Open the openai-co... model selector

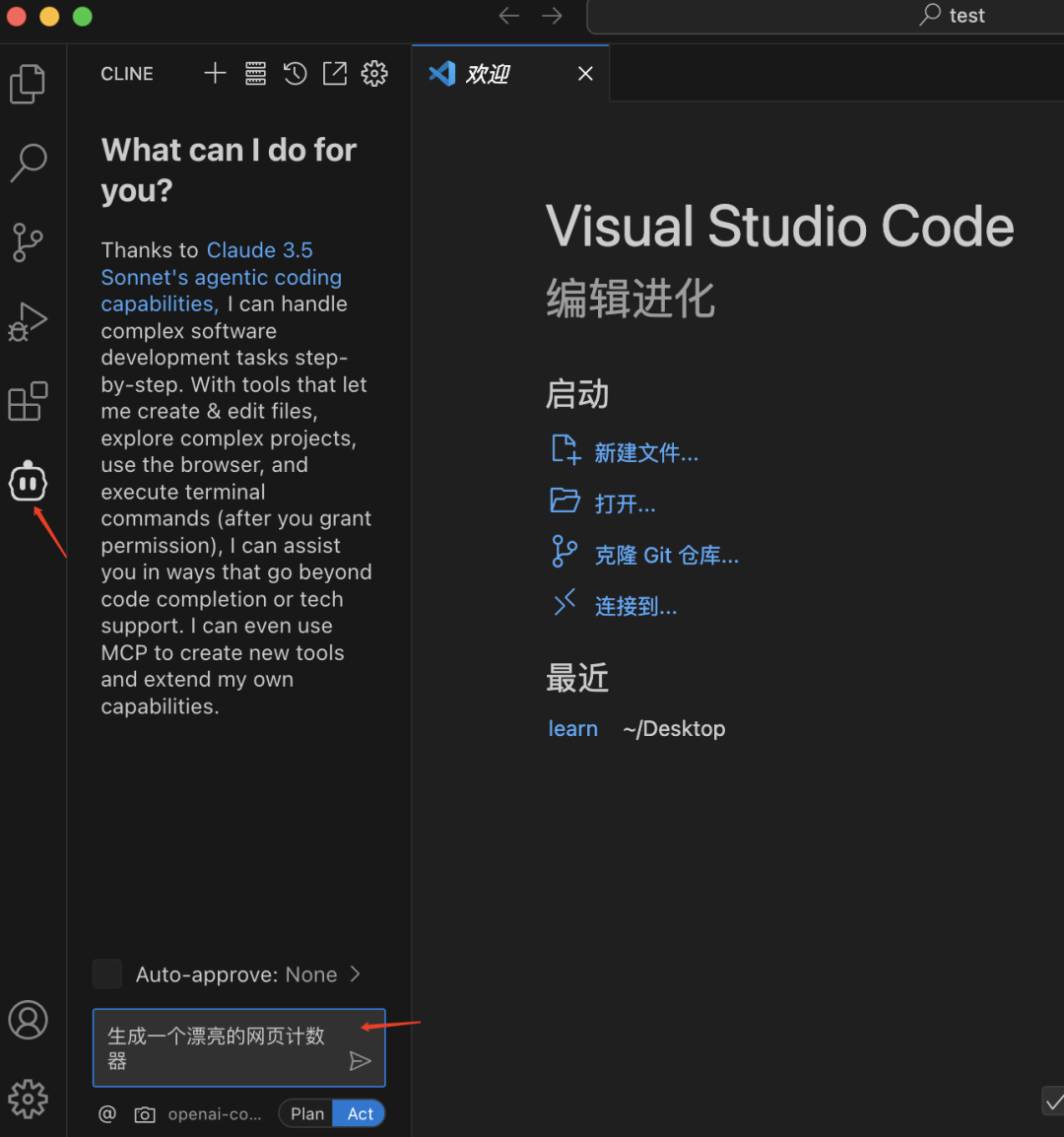[214, 1114]
